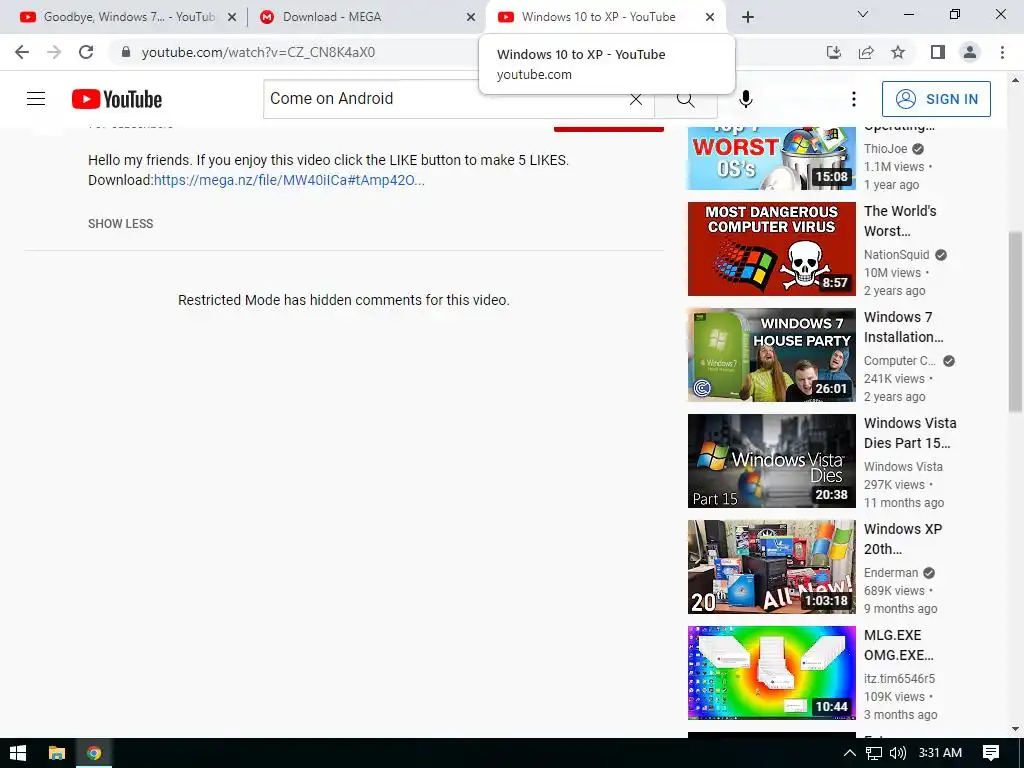The width and height of the screenshot is (1024, 768).
Task: Open the mega.nz download link
Action: [289, 180]
